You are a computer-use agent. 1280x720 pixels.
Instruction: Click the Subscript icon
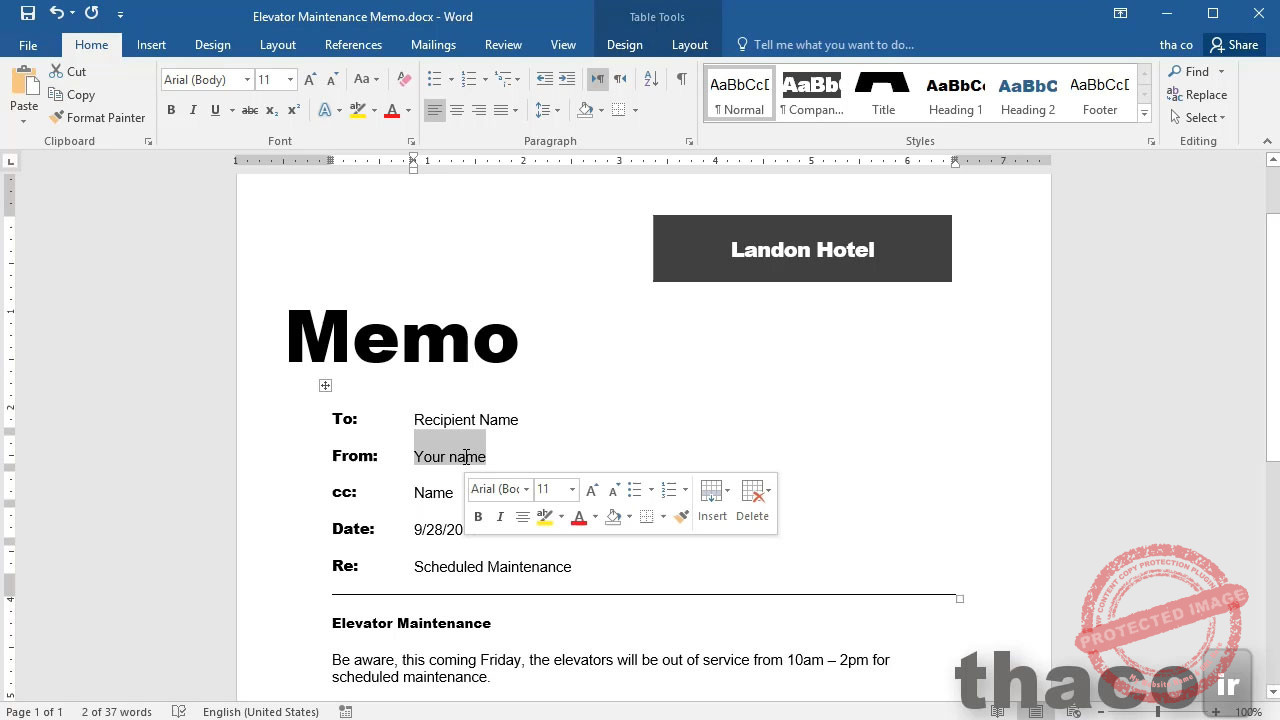[x=270, y=110]
